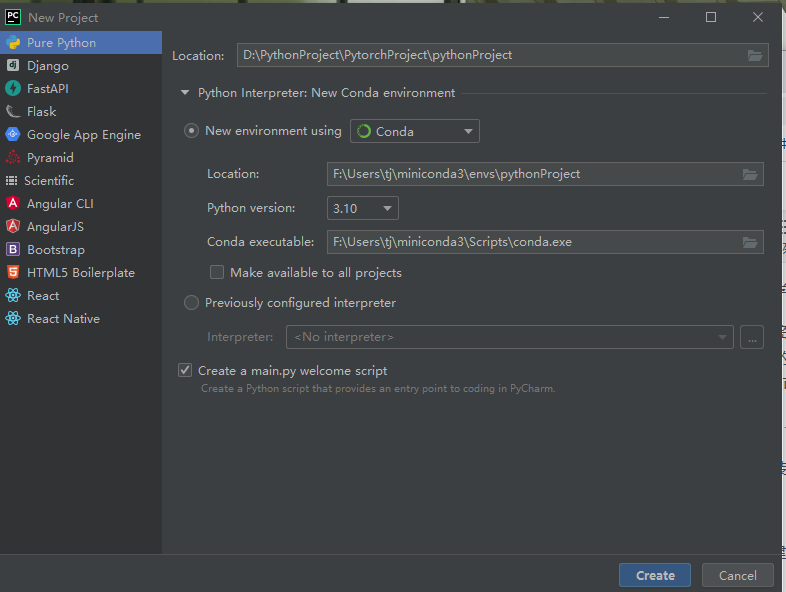The height and width of the screenshot is (592, 786).
Task: Click the Flask icon
Action: (x=13, y=111)
